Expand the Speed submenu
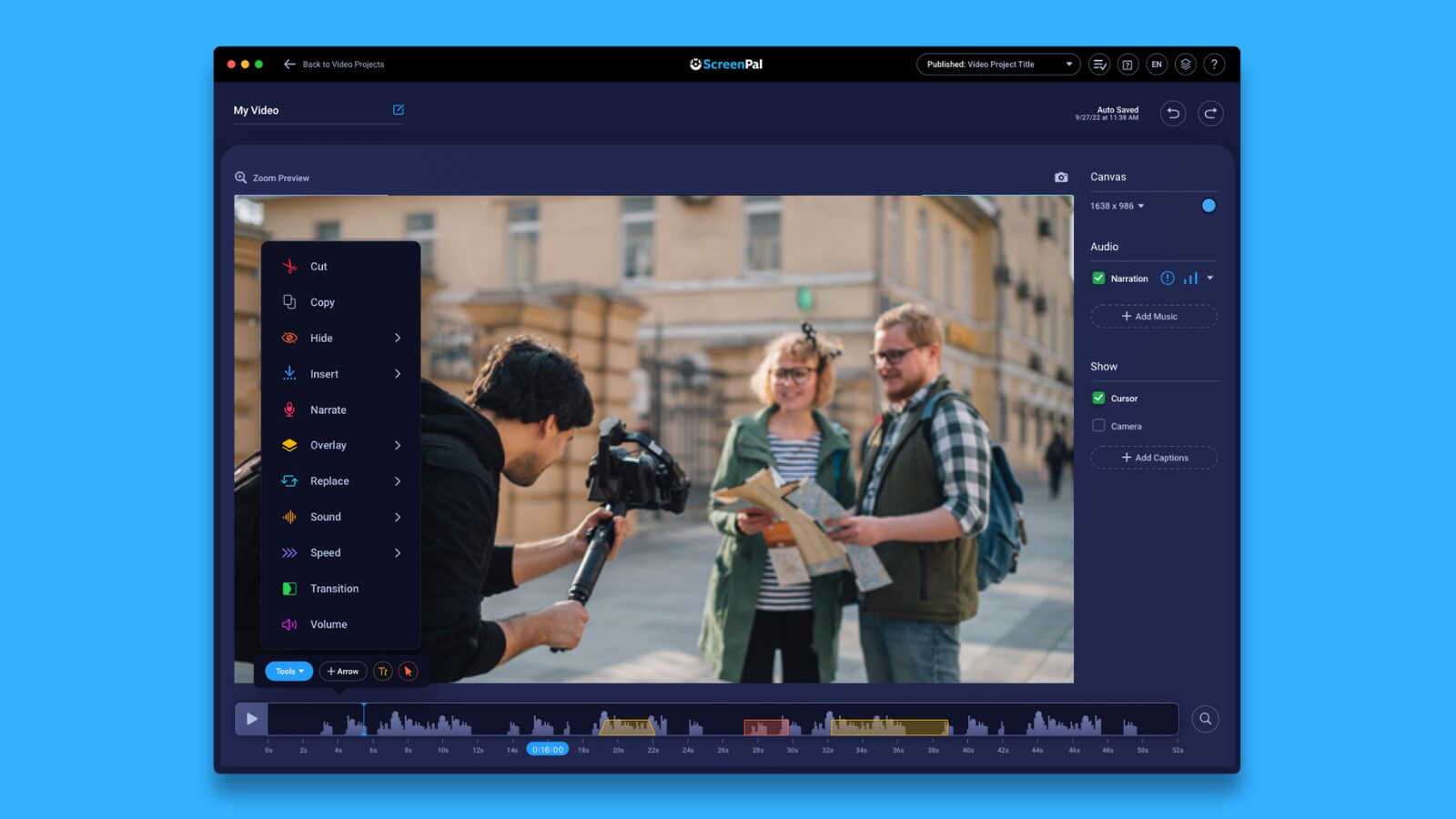The height and width of the screenshot is (819, 1456). pos(325,552)
